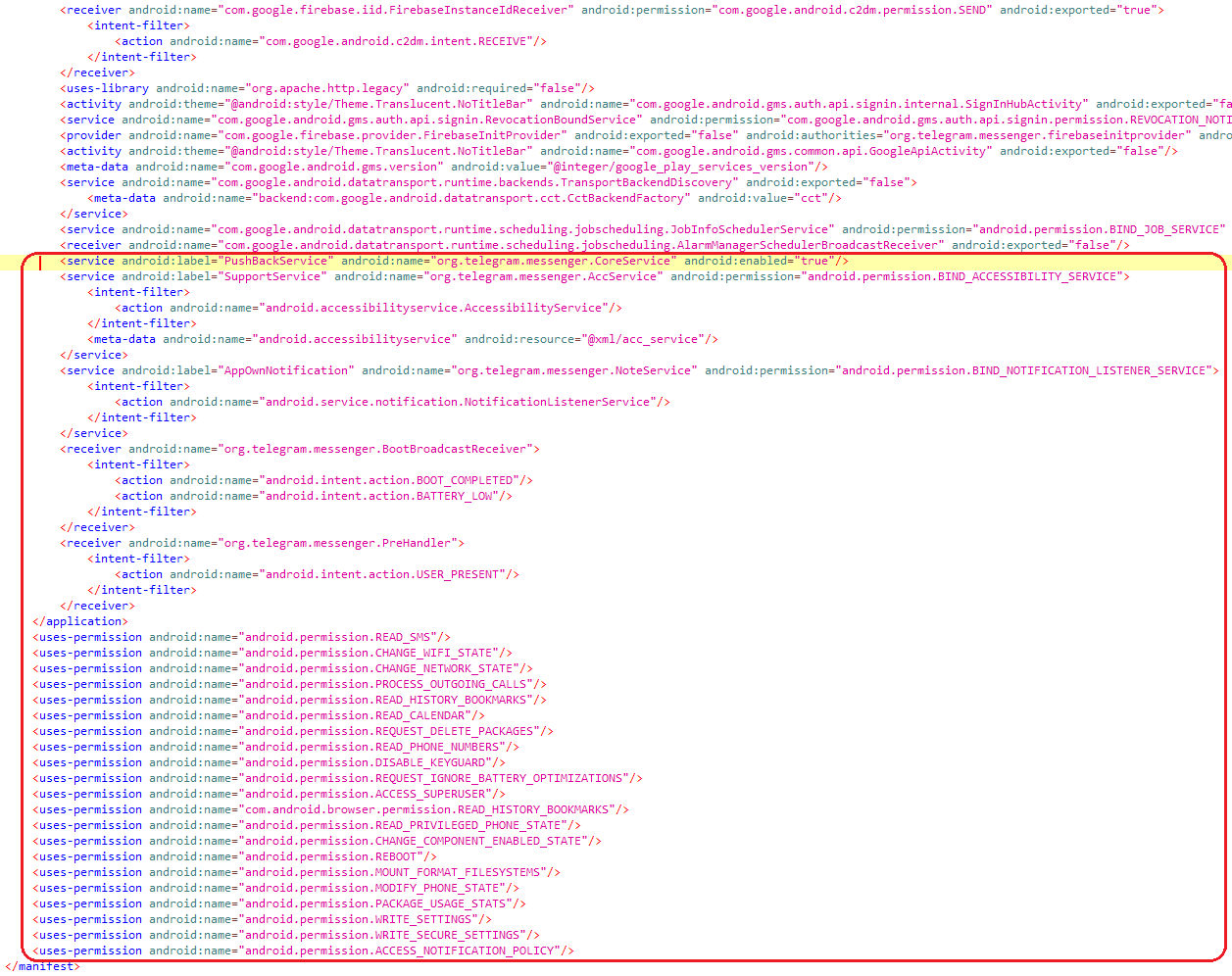Place cursor on org.telegram.messenger.NoteService

(574, 370)
